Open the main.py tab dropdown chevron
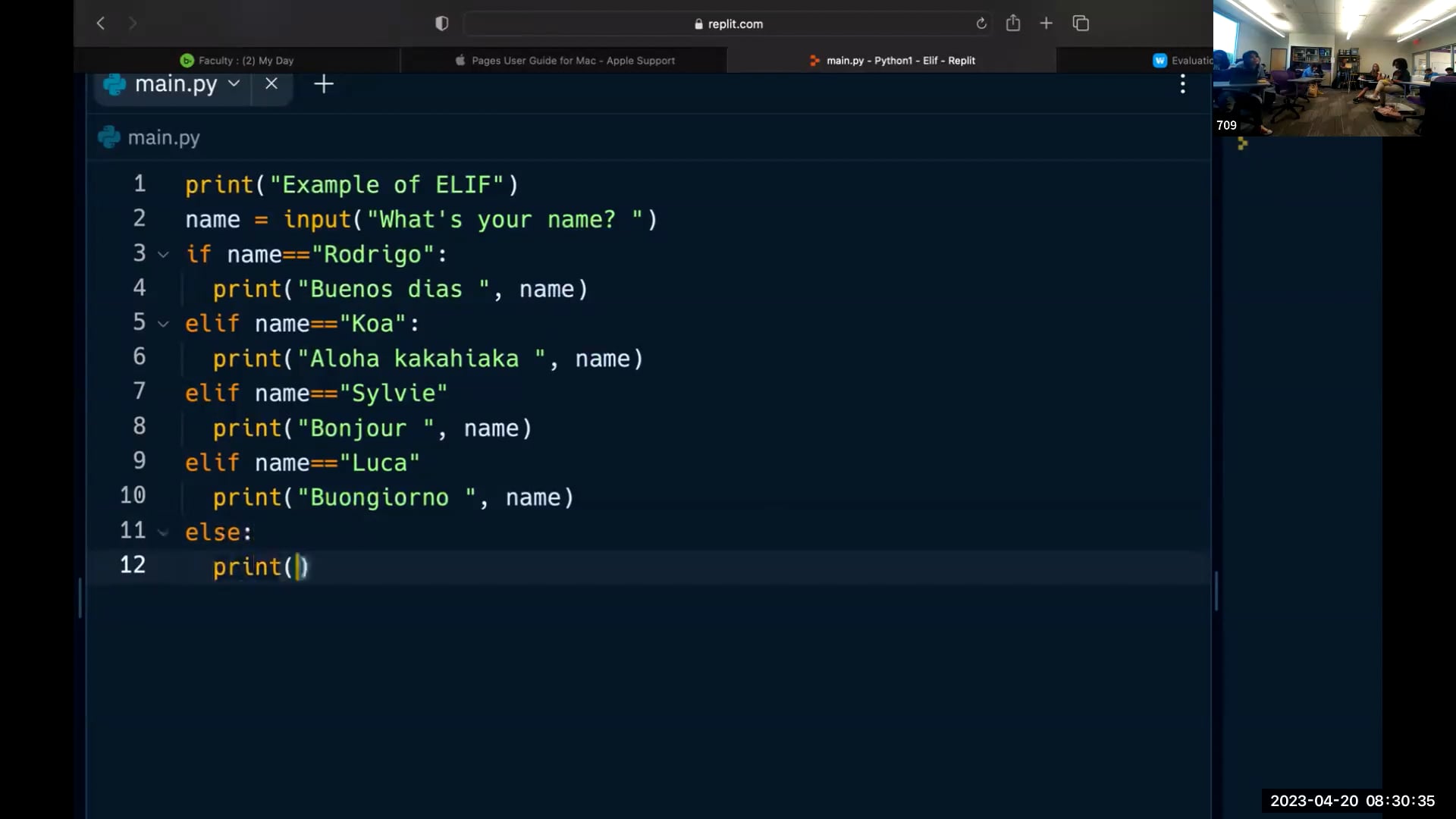Viewport: 1456px width, 819px height. point(234,84)
